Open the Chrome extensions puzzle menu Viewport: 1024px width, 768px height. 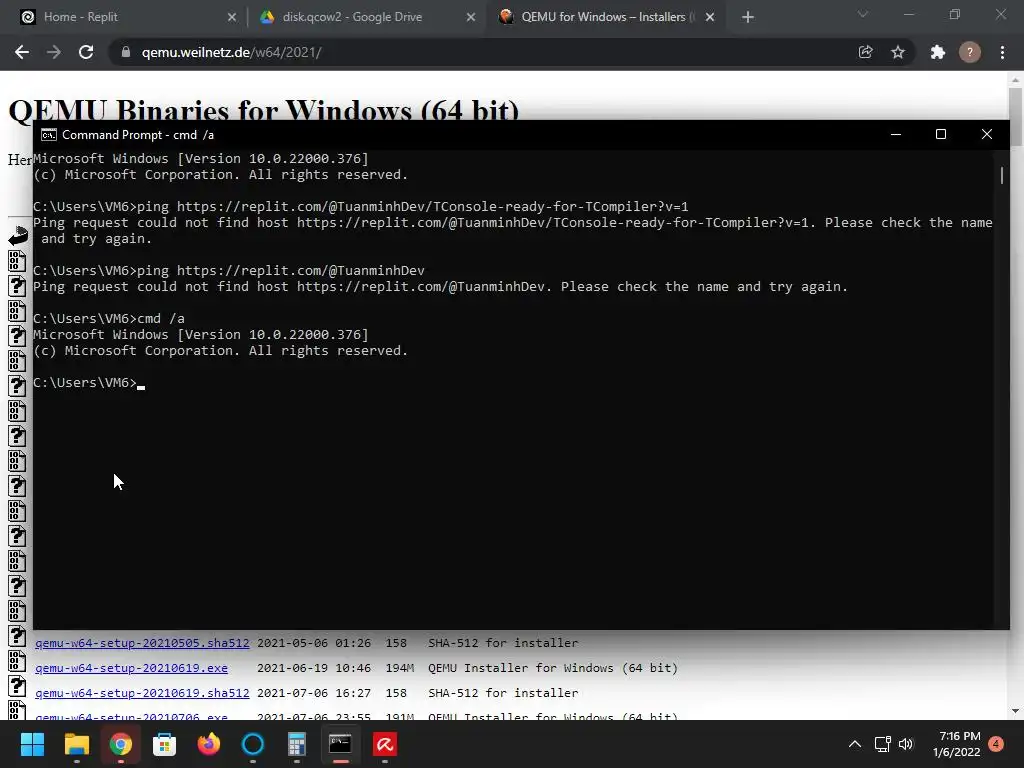pos(938,52)
